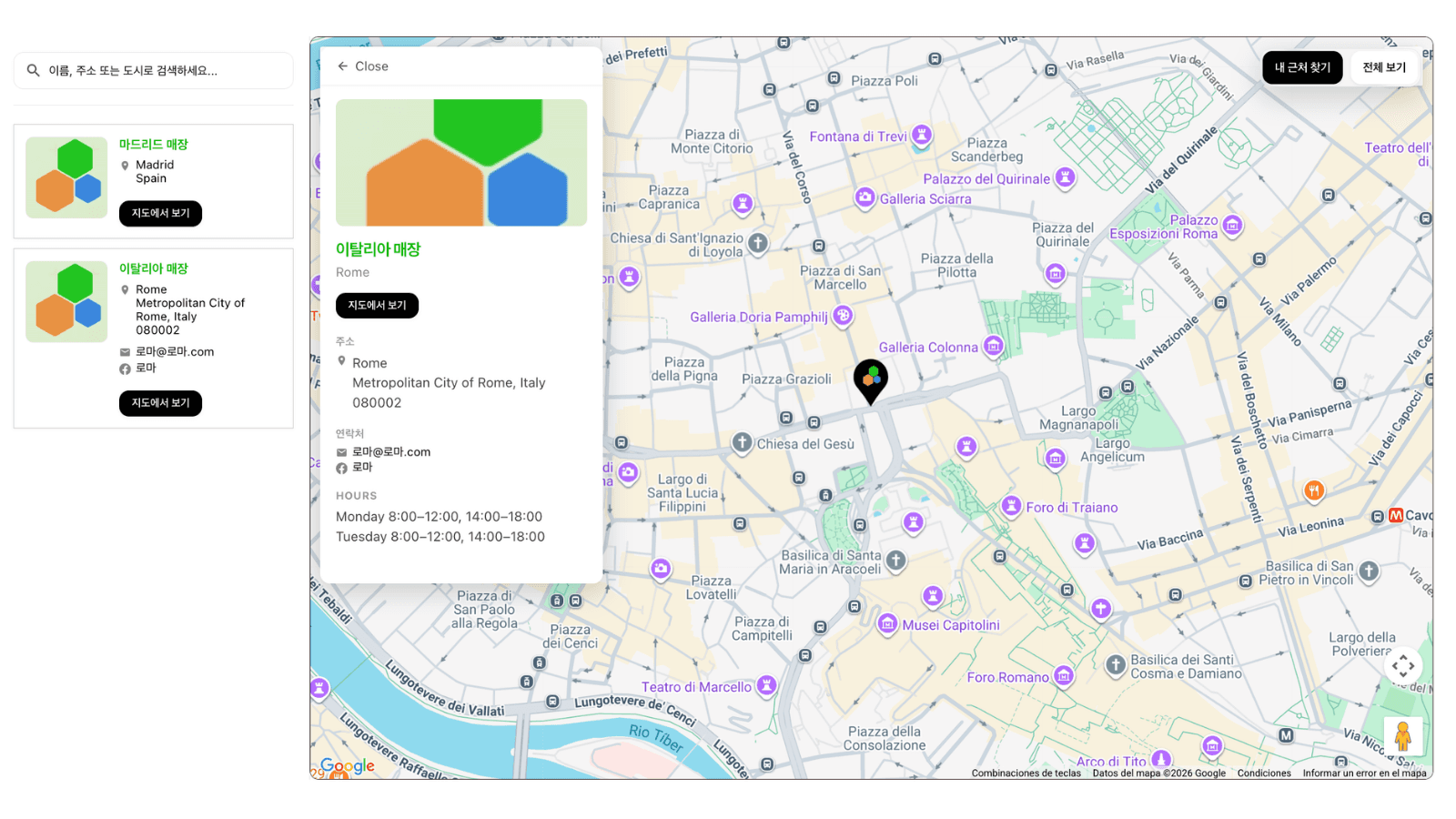
Task: Click the Galleria Doria Pamphilj marker icon
Action: [843, 316]
